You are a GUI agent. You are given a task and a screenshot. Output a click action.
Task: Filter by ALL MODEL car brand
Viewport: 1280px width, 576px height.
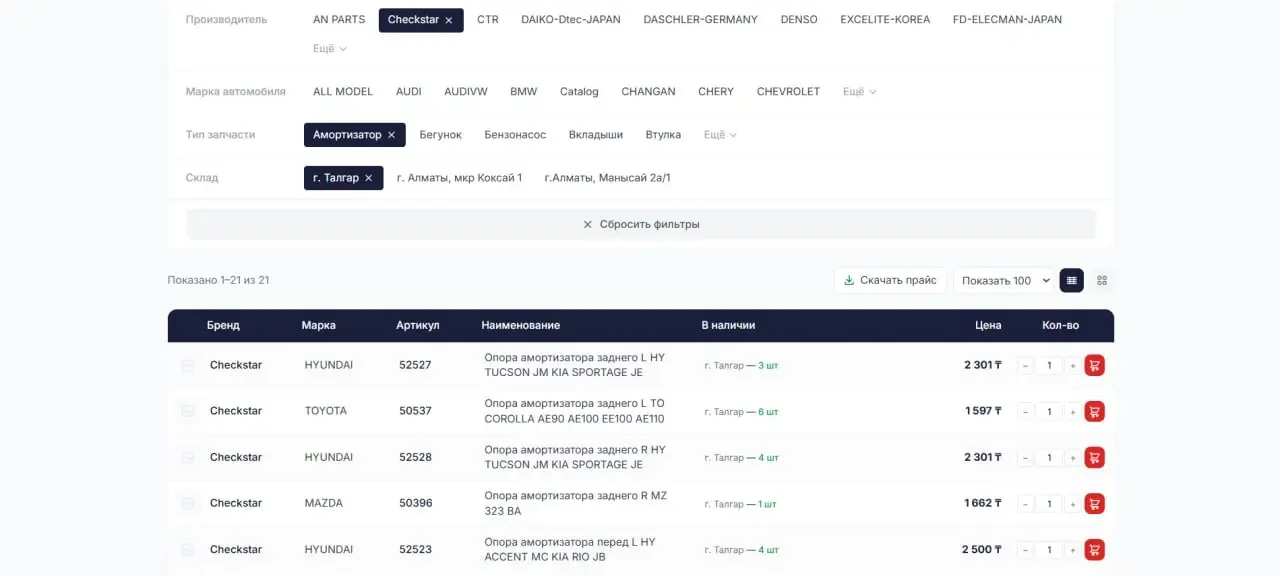pos(343,92)
